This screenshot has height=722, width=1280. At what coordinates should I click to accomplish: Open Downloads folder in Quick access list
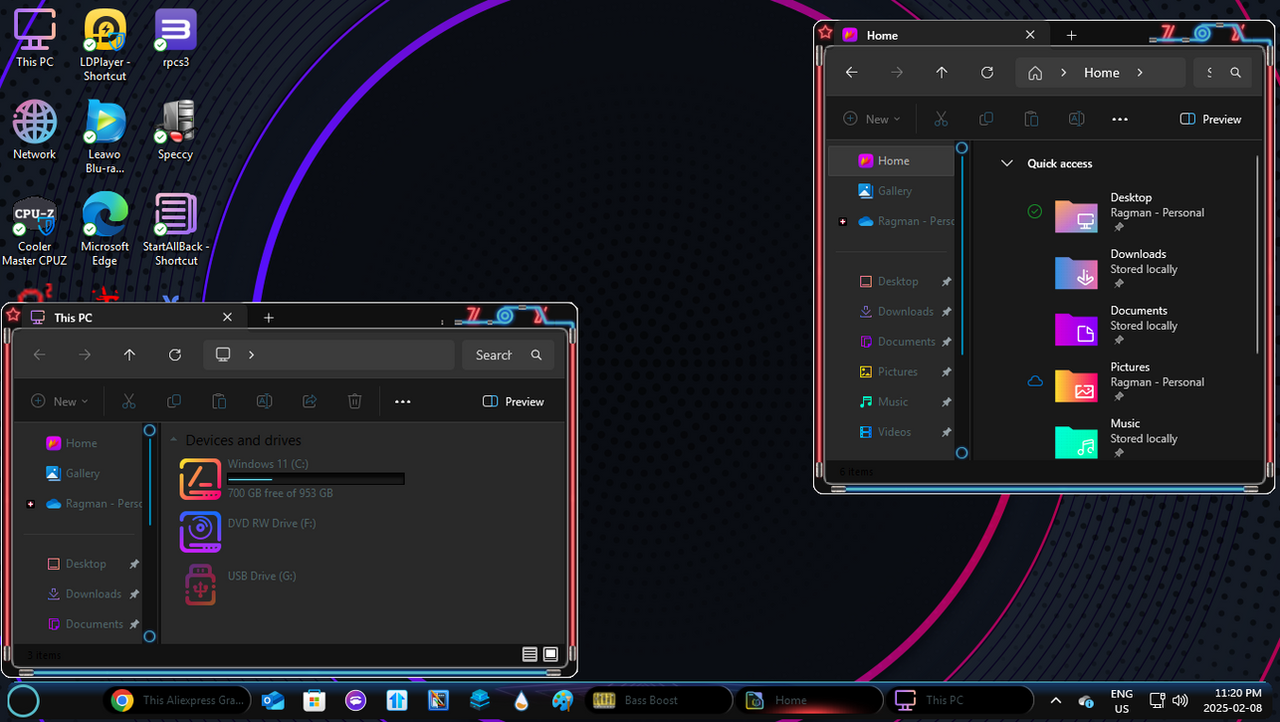1130,269
